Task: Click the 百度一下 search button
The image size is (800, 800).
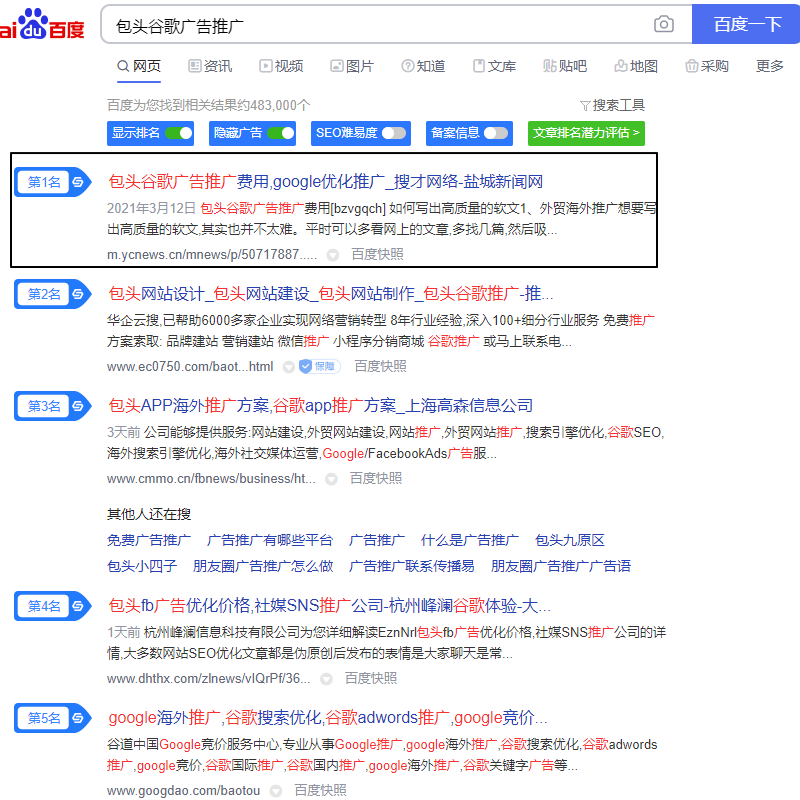Action: [746, 24]
